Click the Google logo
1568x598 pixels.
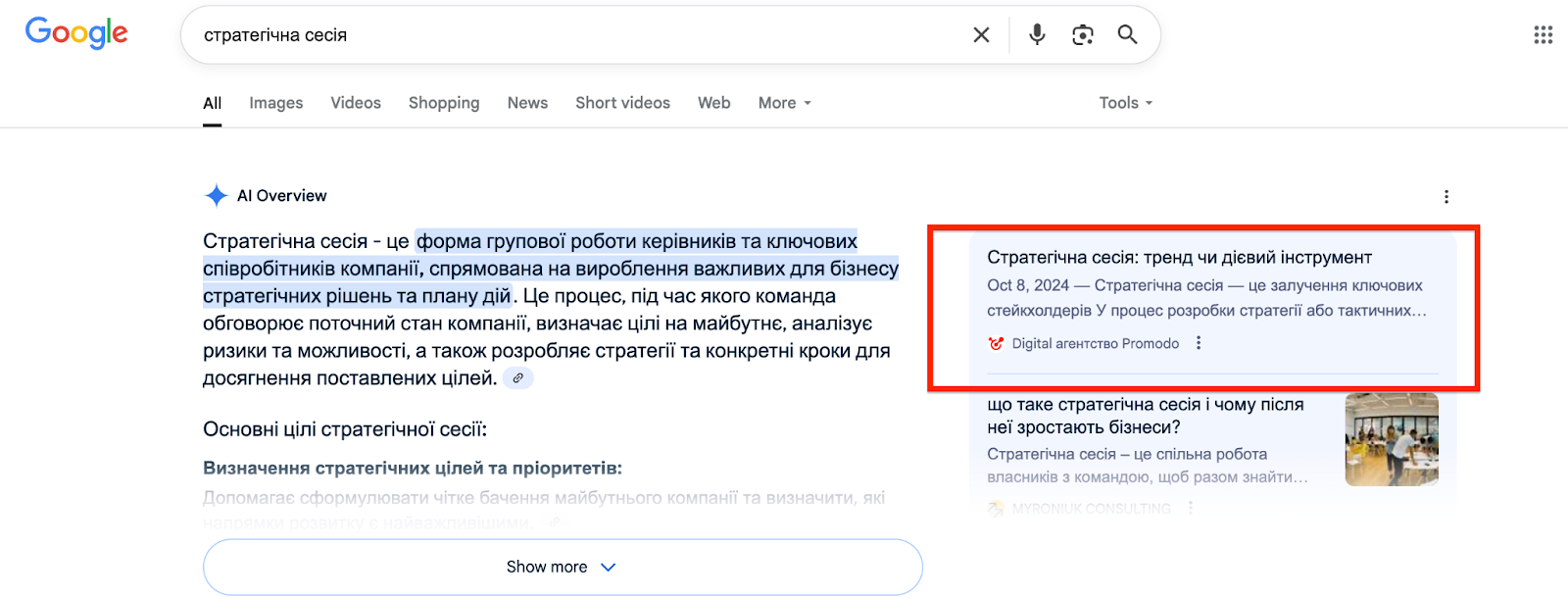pos(76,33)
